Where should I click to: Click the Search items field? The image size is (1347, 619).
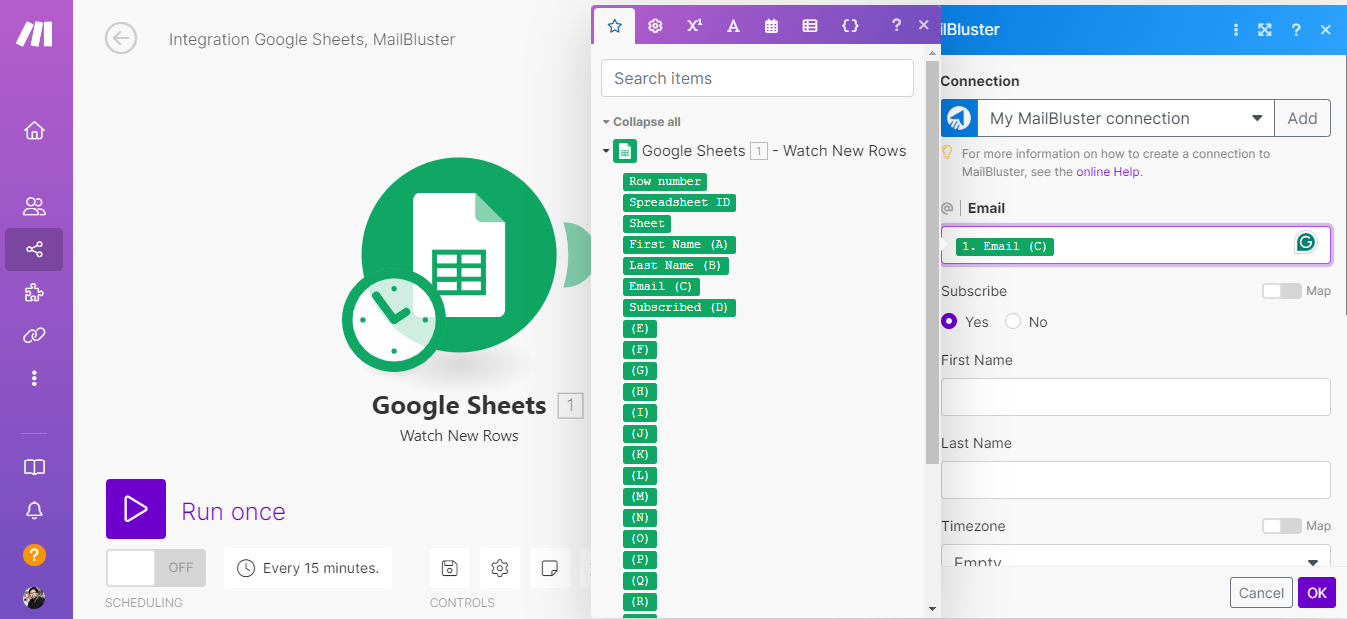[x=757, y=78]
